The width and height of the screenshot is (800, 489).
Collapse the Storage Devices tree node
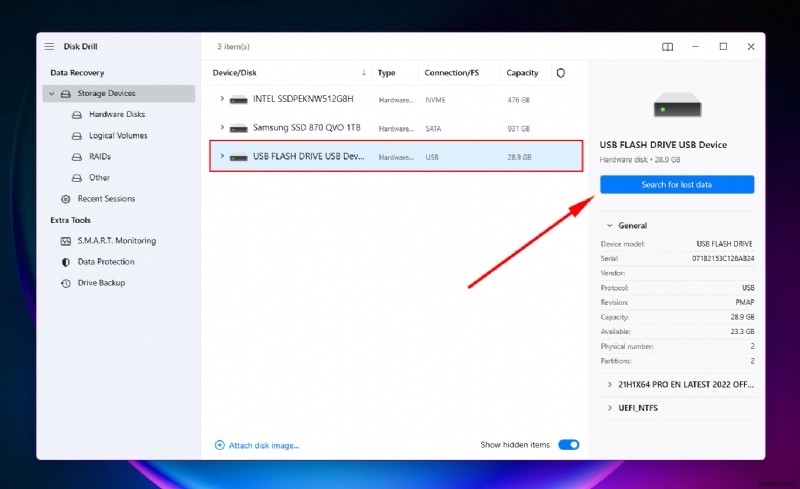(x=52, y=94)
